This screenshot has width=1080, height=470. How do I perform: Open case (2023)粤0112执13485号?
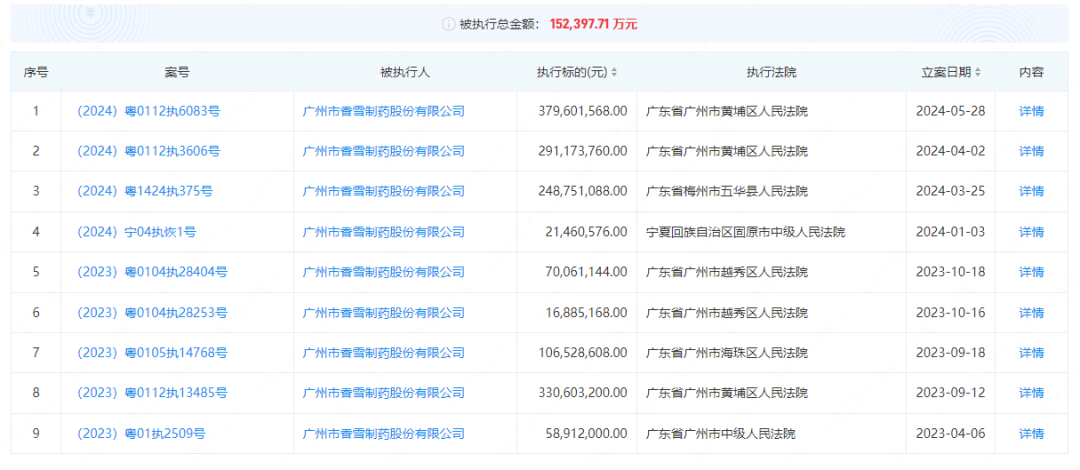coord(152,393)
